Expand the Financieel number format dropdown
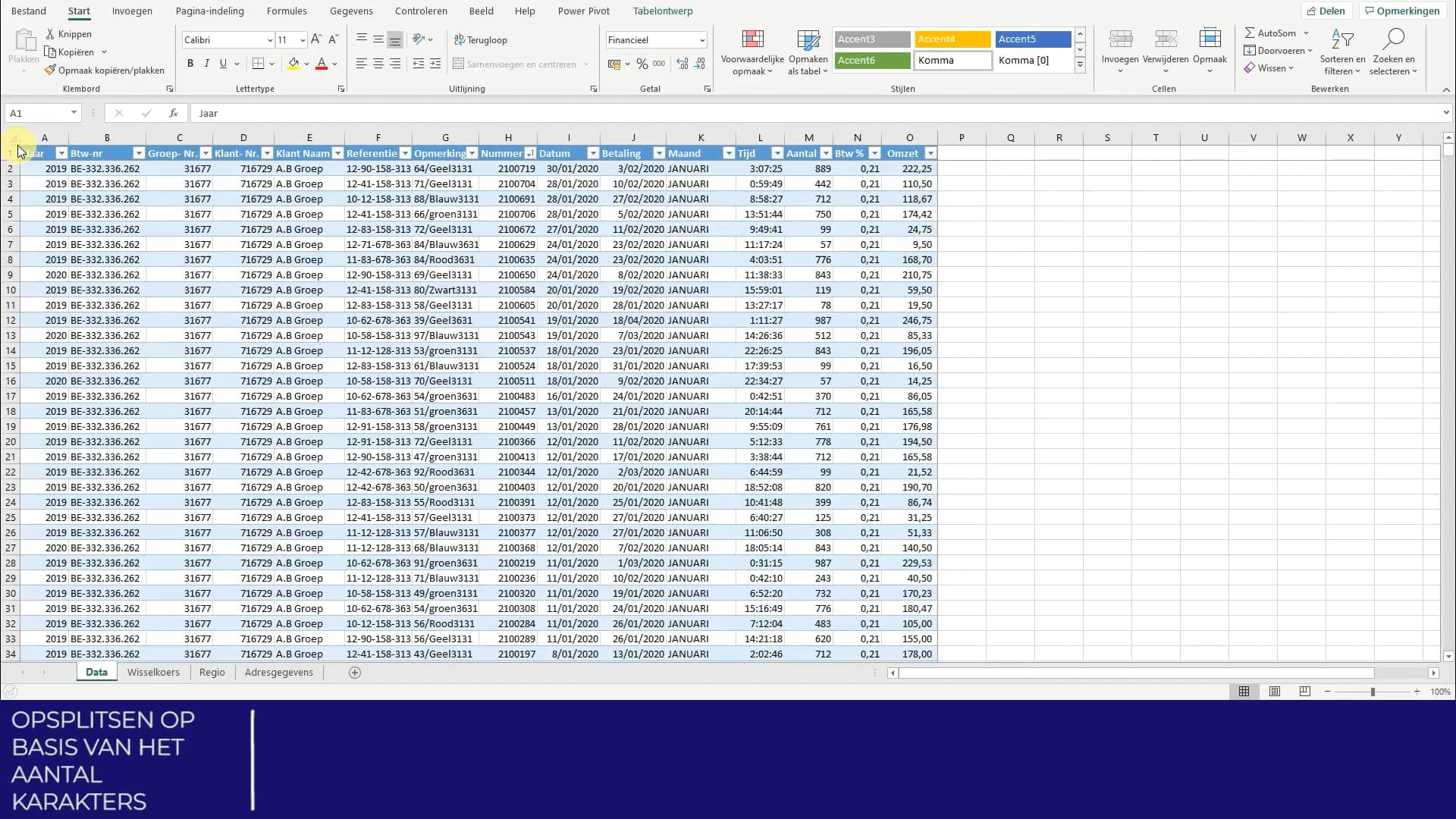 click(x=702, y=39)
